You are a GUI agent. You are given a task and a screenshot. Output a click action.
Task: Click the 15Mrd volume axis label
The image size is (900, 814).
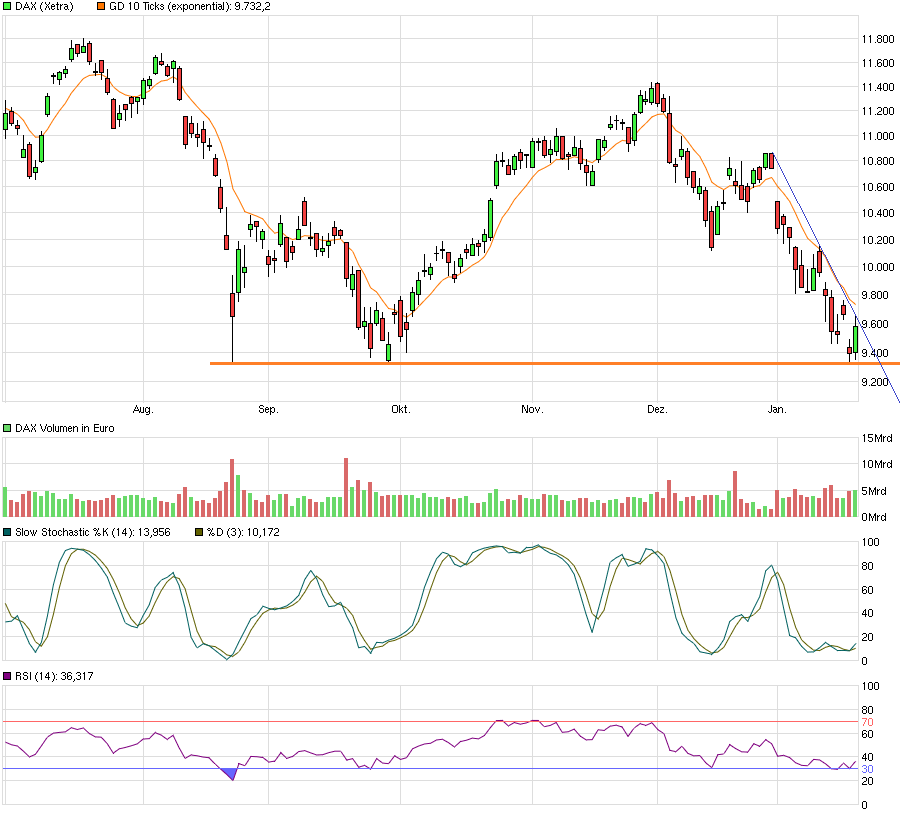(x=876, y=439)
